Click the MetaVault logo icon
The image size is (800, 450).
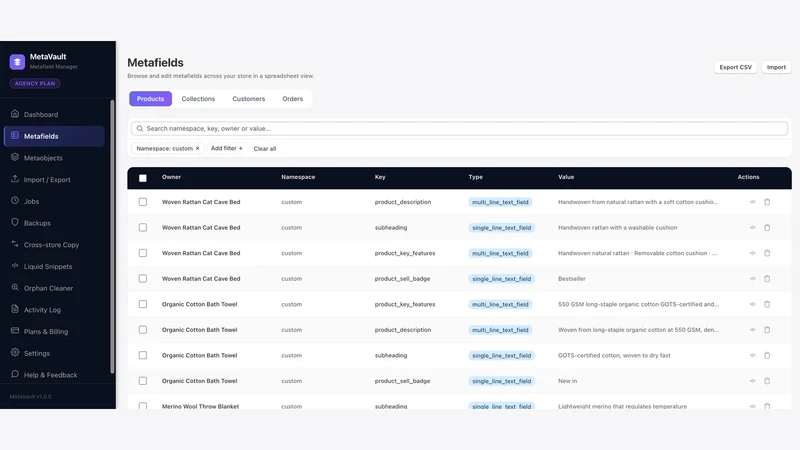coord(17,62)
